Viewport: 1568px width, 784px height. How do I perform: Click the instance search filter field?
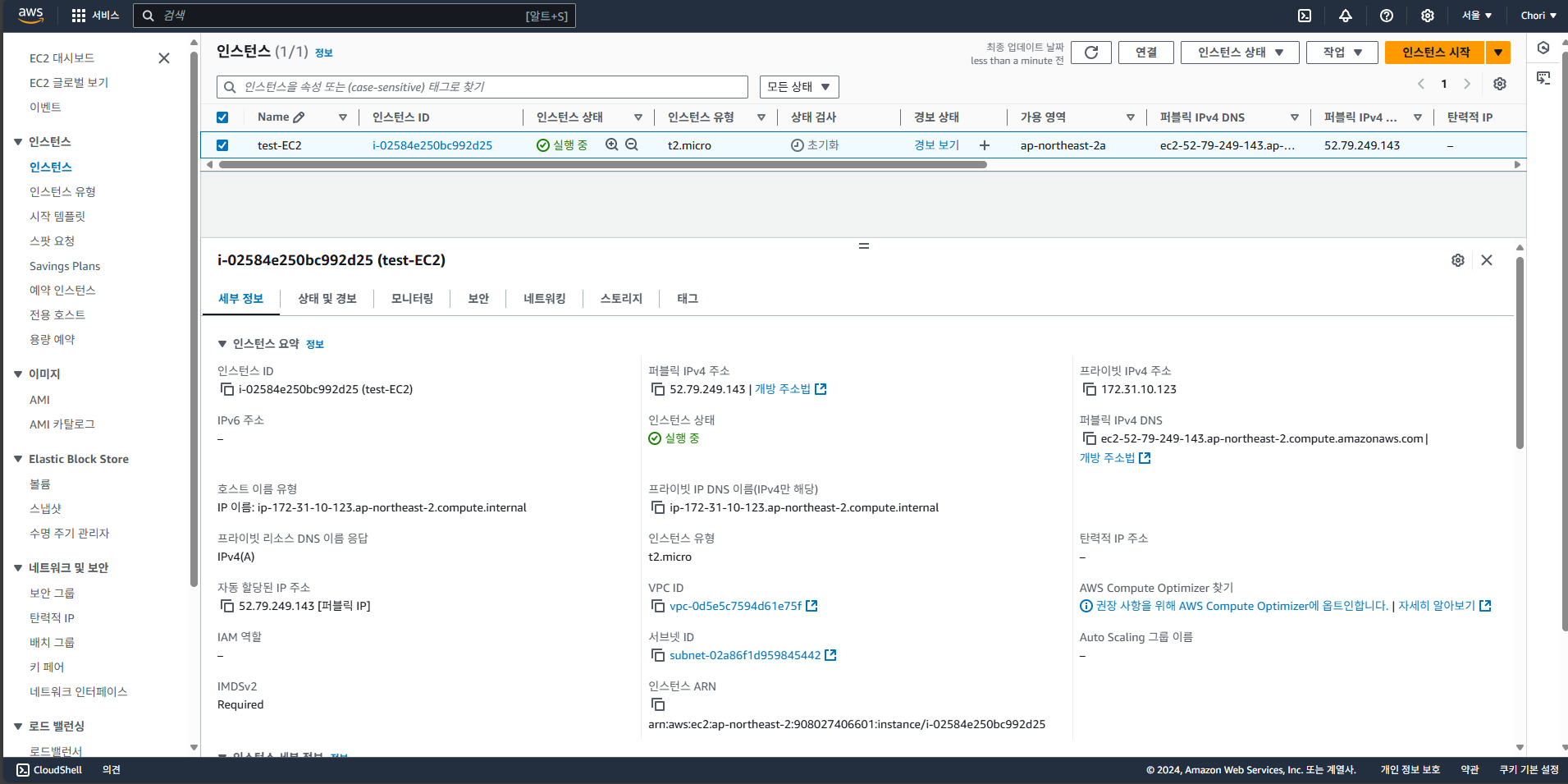point(482,87)
